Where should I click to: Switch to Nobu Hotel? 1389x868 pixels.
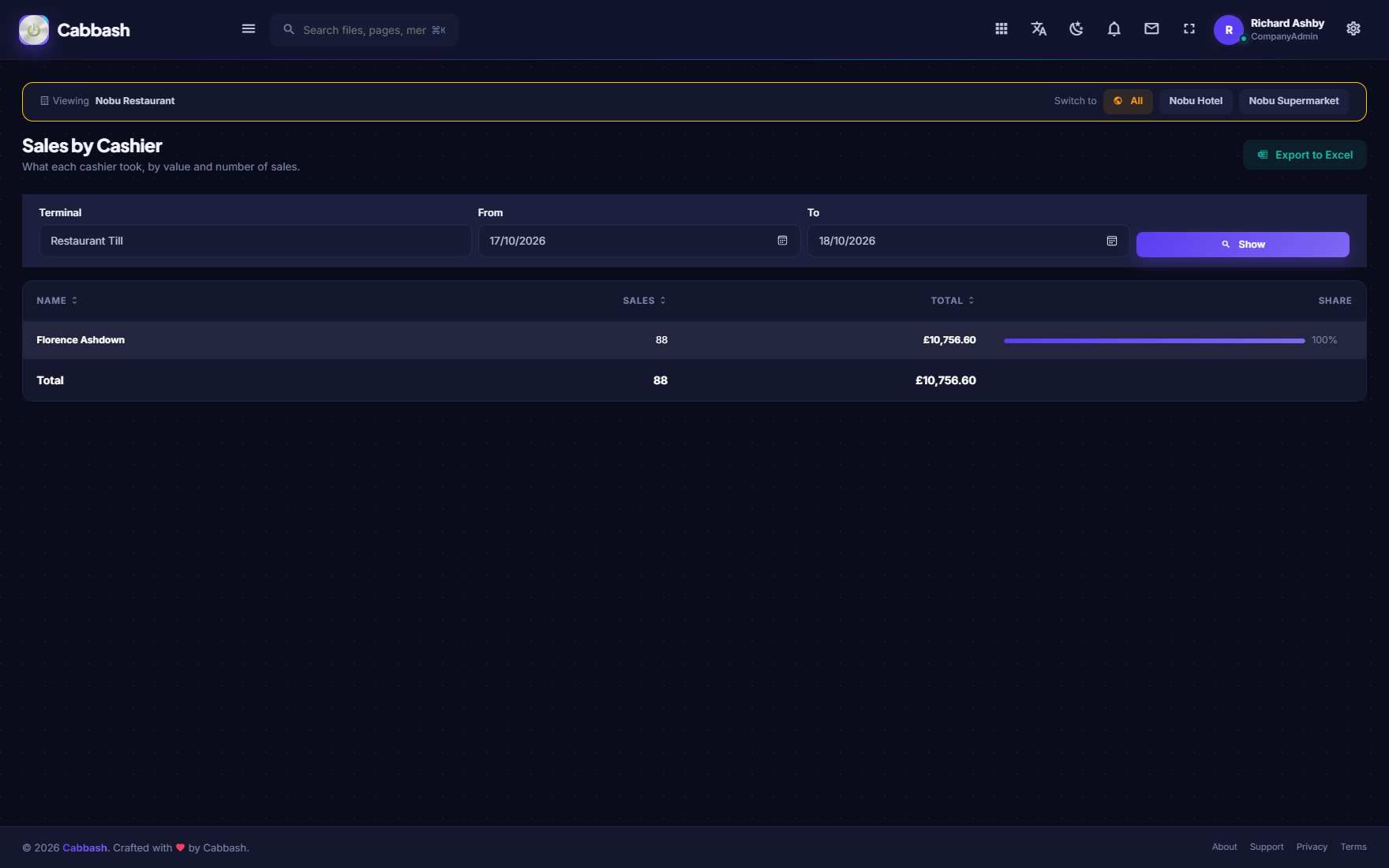[x=1196, y=101]
